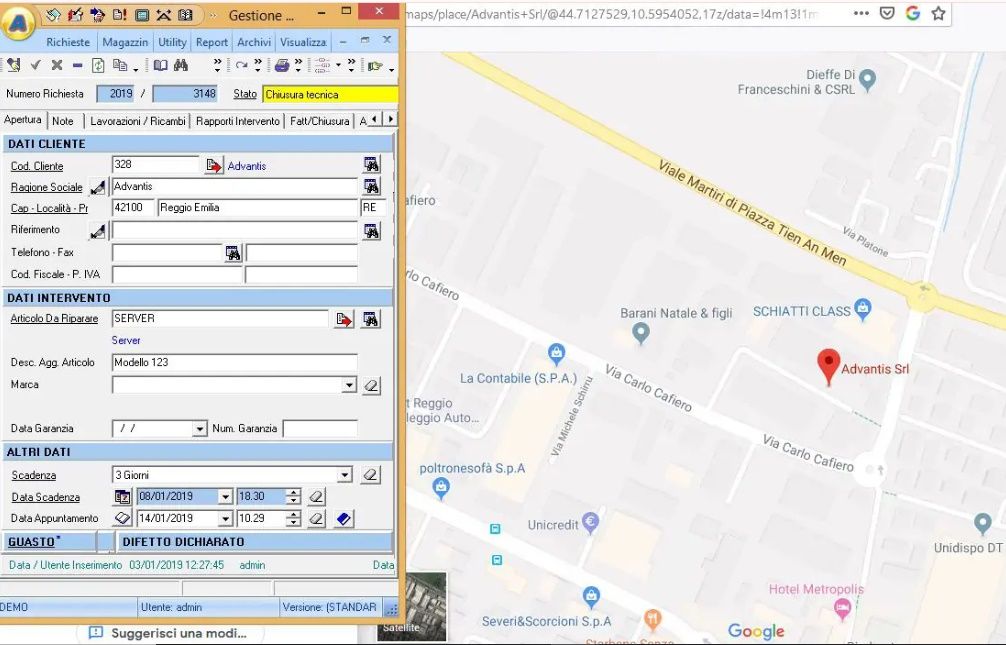Click the arrow icon next to Cod. Cliente 328
The height and width of the screenshot is (645, 1006).
[x=214, y=166]
